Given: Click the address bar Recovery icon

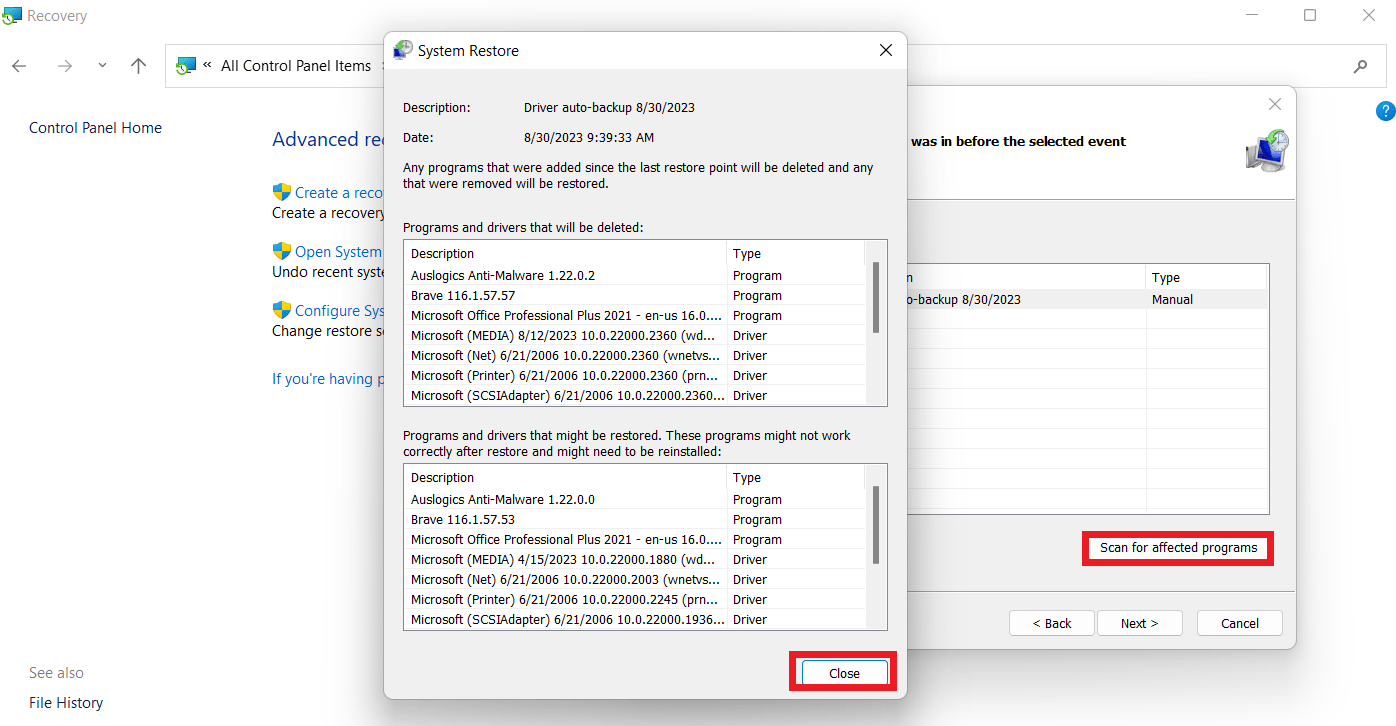Looking at the screenshot, I should pyautogui.click(x=185, y=66).
